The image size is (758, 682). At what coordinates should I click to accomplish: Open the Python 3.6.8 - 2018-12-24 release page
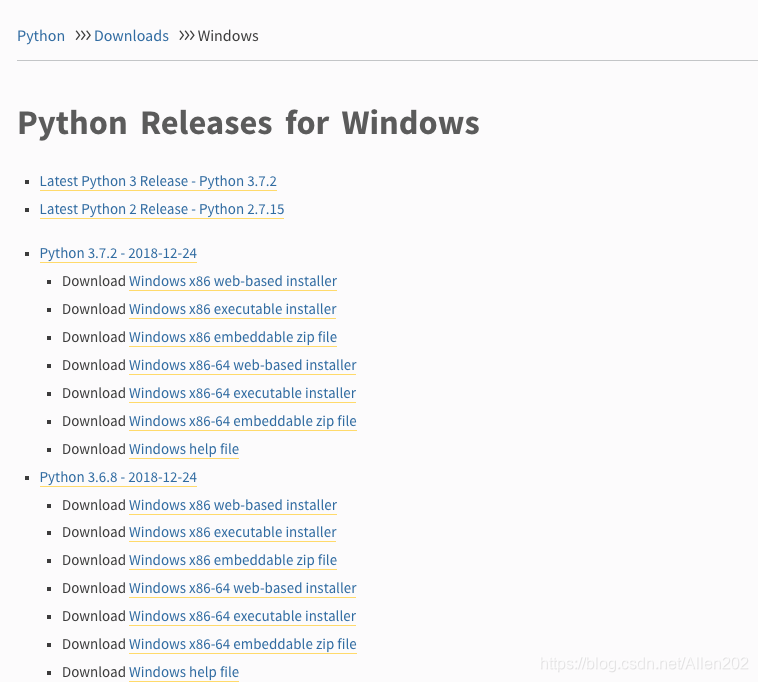coord(118,478)
